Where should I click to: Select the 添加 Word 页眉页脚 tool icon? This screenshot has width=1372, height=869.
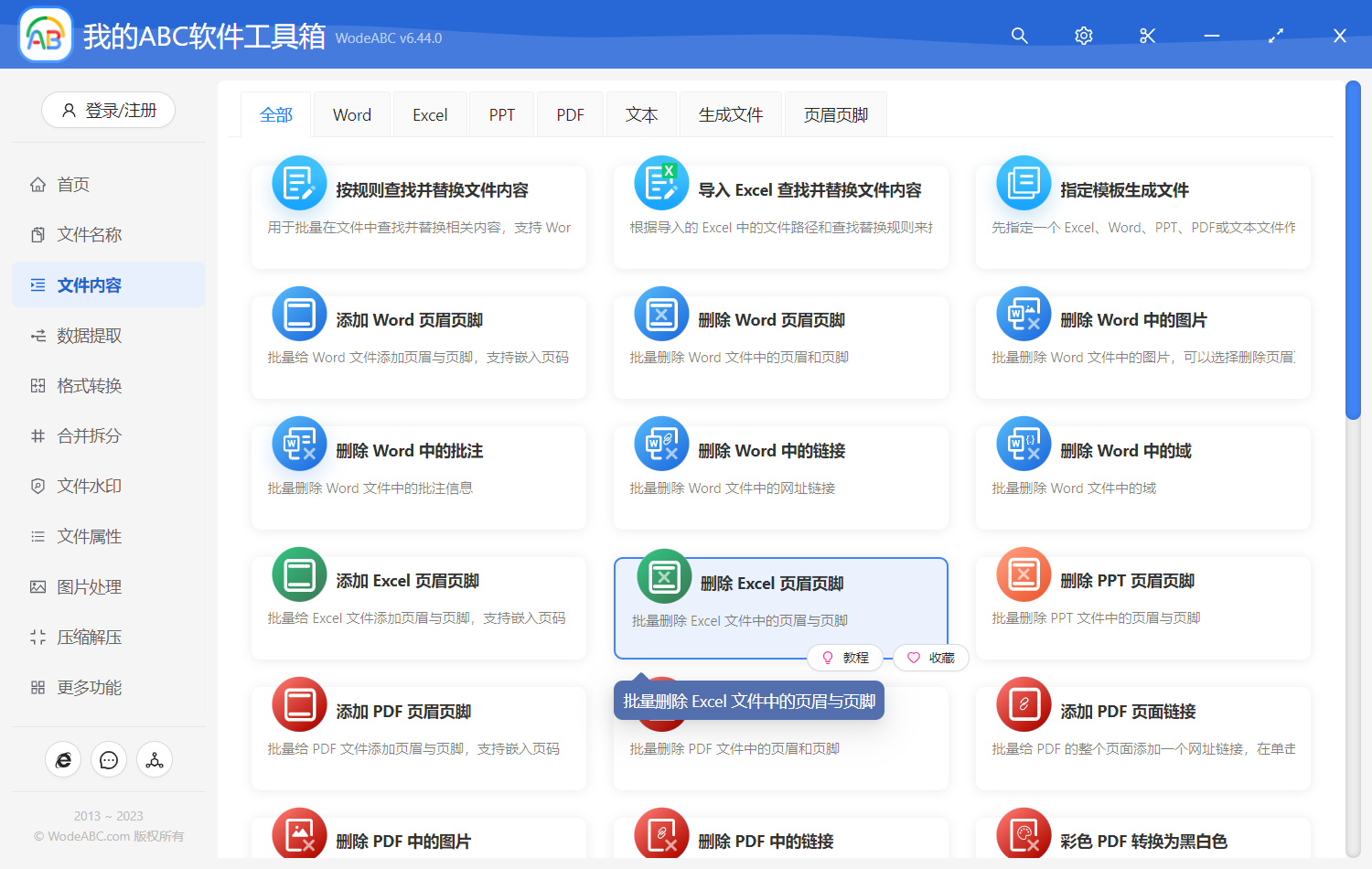click(x=299, y=313)
